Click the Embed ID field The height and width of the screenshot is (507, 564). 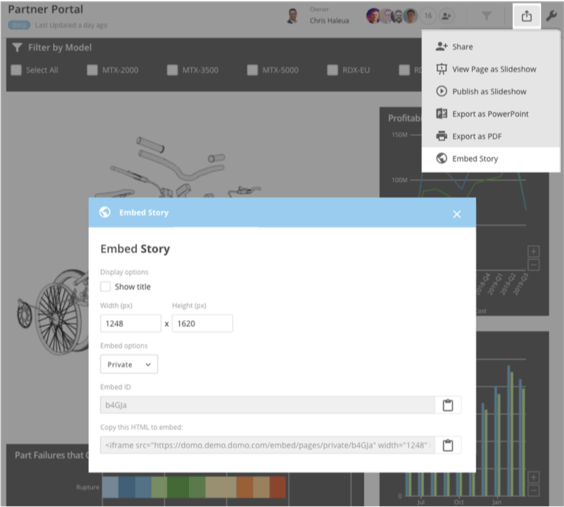point(268,405)
